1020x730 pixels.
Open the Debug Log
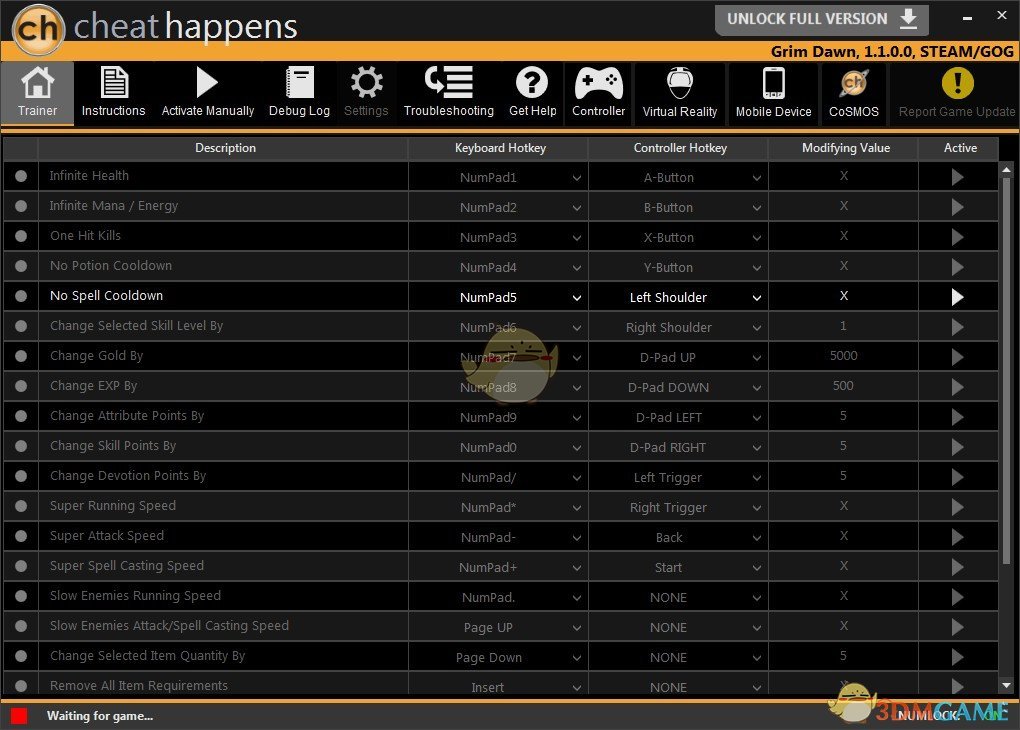299,92
